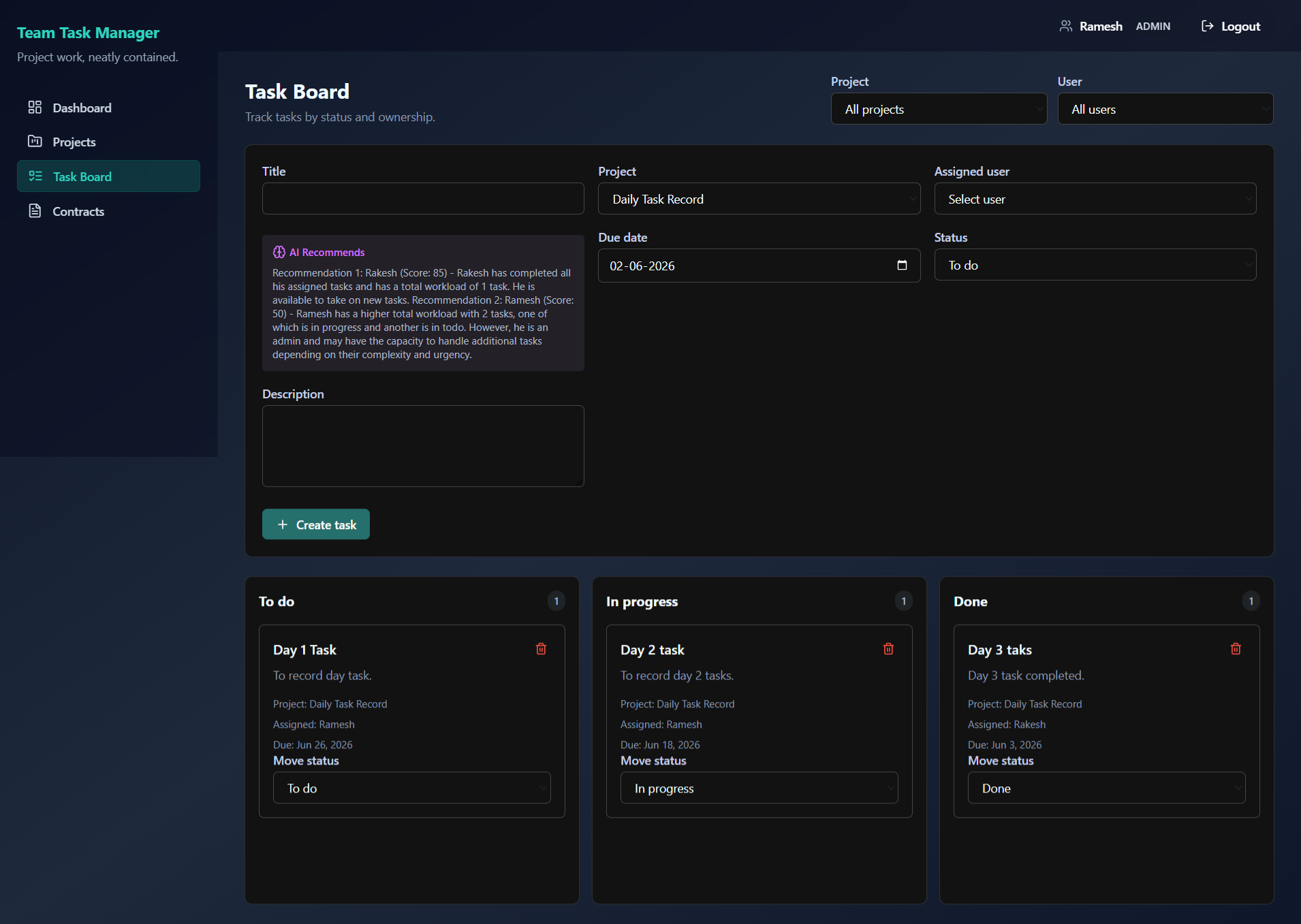Screen dimensions: 1301x924
Task: Click the Day 1 Task card title
Action: coord(304,650)
